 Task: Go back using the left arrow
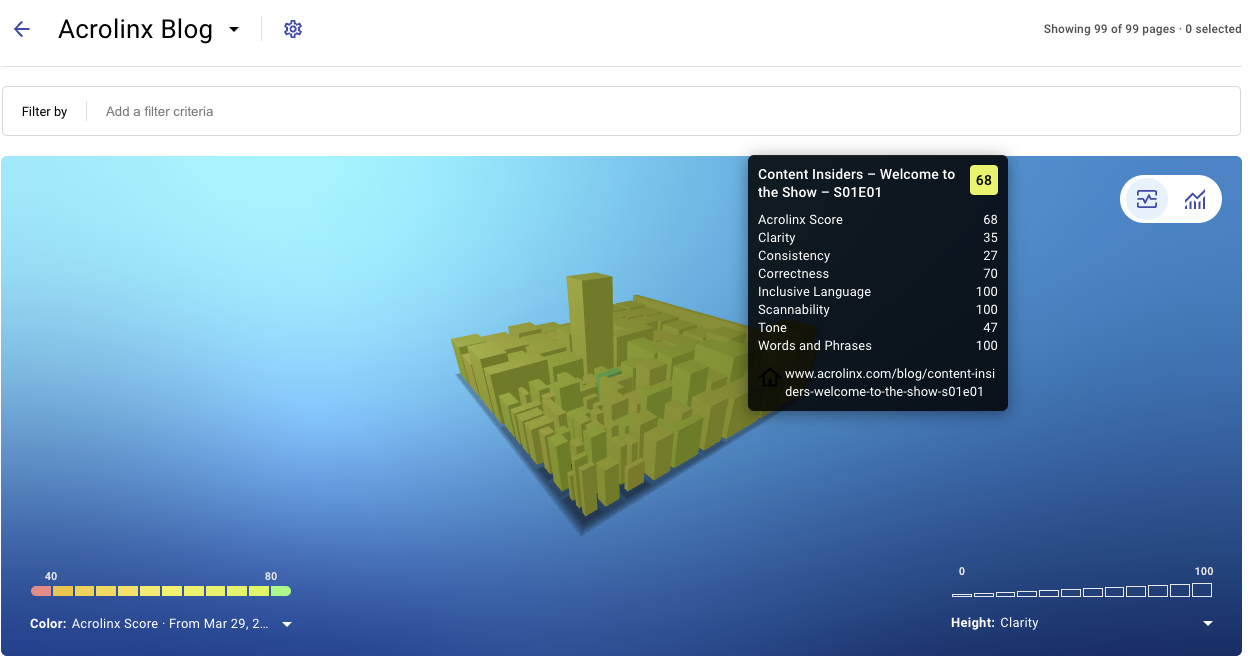tap(22, 29)
